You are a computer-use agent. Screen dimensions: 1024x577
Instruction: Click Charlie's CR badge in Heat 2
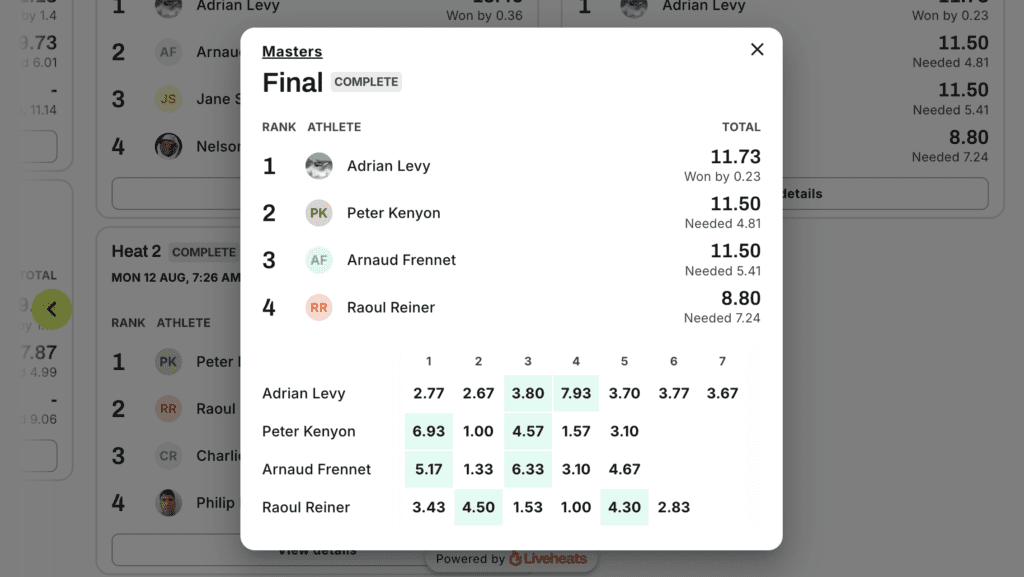pyautogui.click(x=169, y=455)
